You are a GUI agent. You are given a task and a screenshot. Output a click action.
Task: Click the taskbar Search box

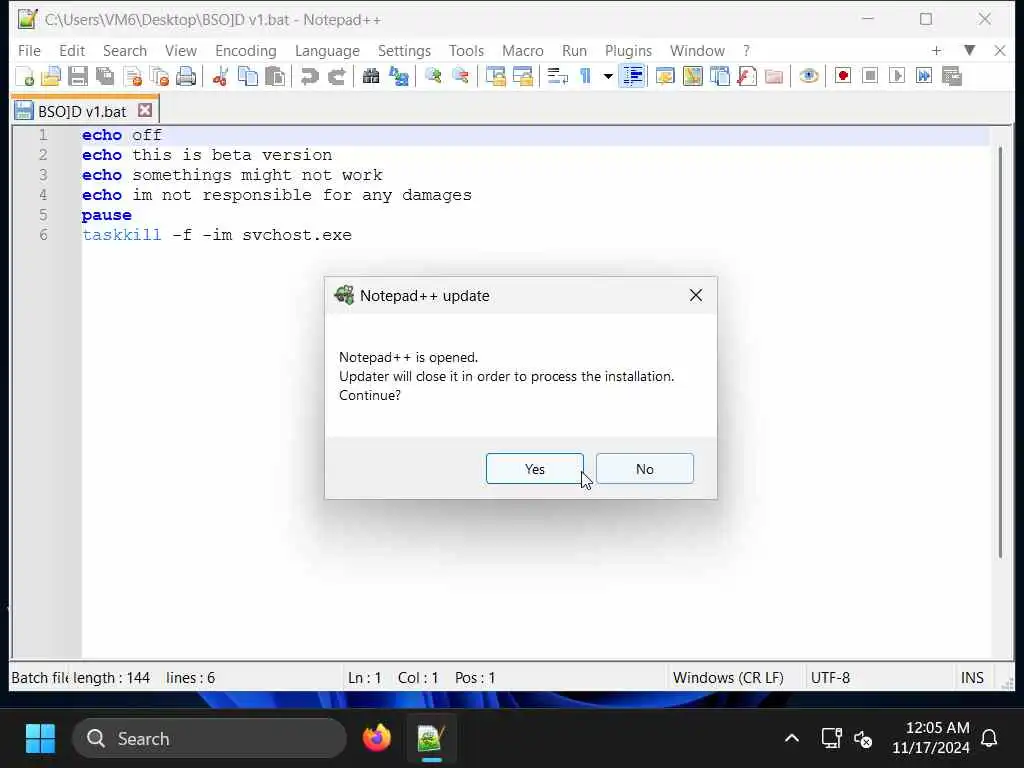pyautogui.click(x=209, y=739)
